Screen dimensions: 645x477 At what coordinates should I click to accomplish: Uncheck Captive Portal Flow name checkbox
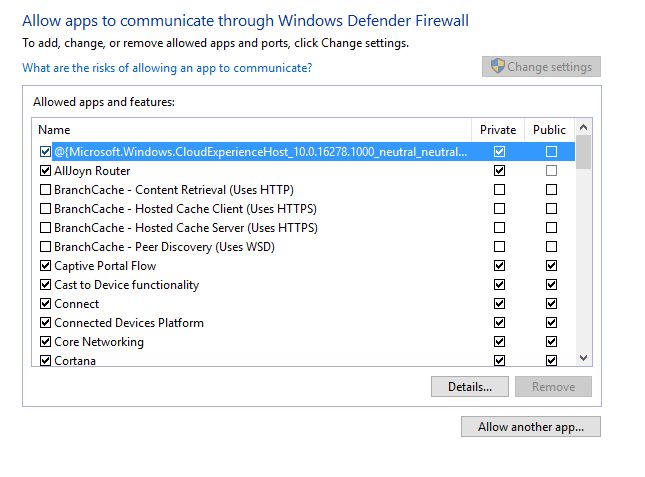pyautogui.click(x=45, y=266)
